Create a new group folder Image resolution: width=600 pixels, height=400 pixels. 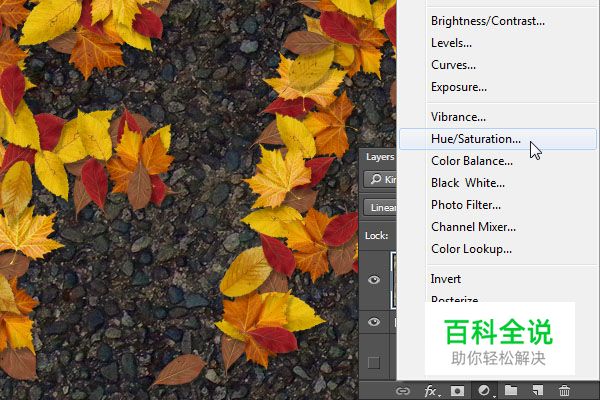[x=511, y=390]
